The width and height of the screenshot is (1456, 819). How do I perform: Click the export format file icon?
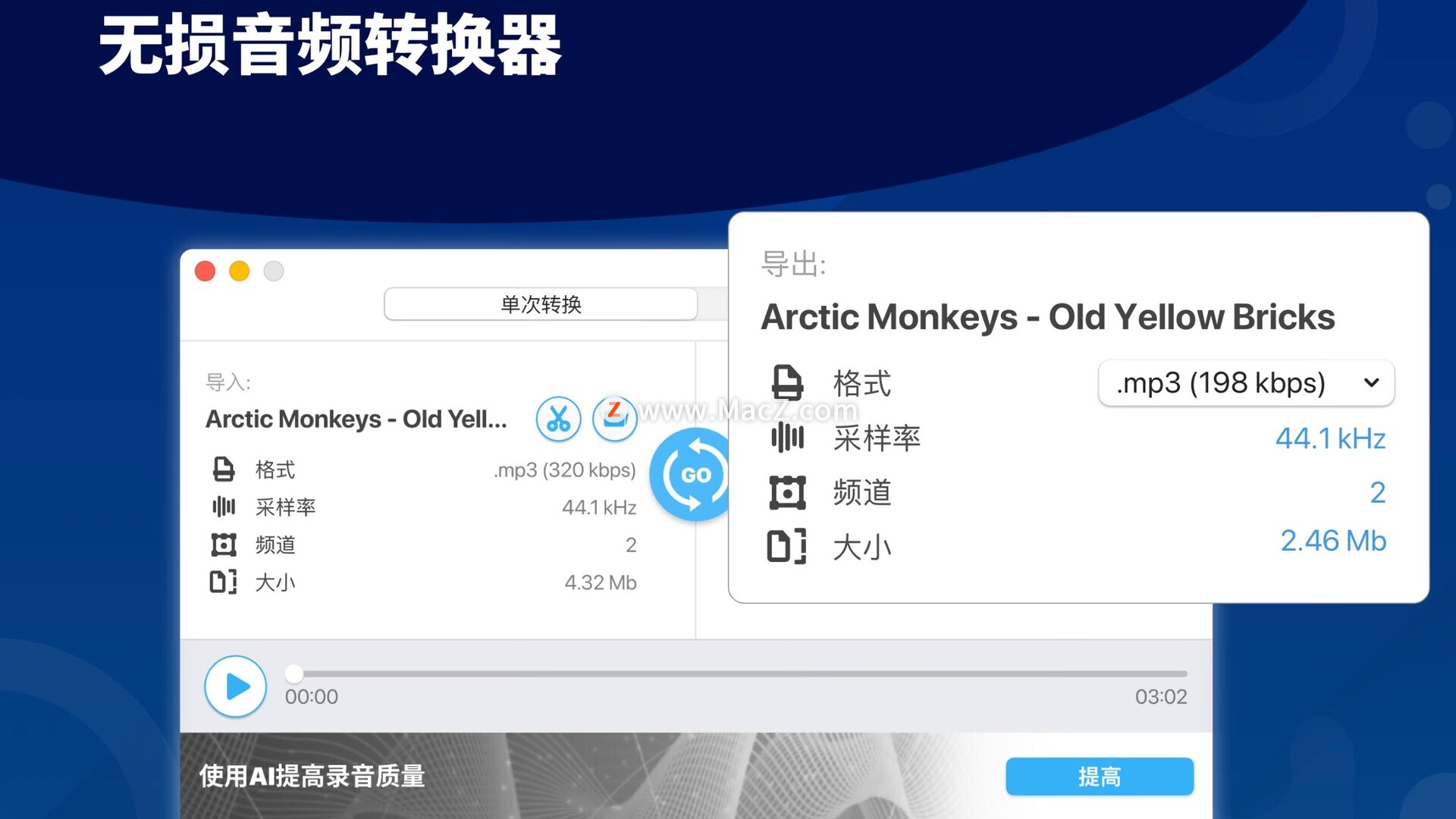point(787,382)
